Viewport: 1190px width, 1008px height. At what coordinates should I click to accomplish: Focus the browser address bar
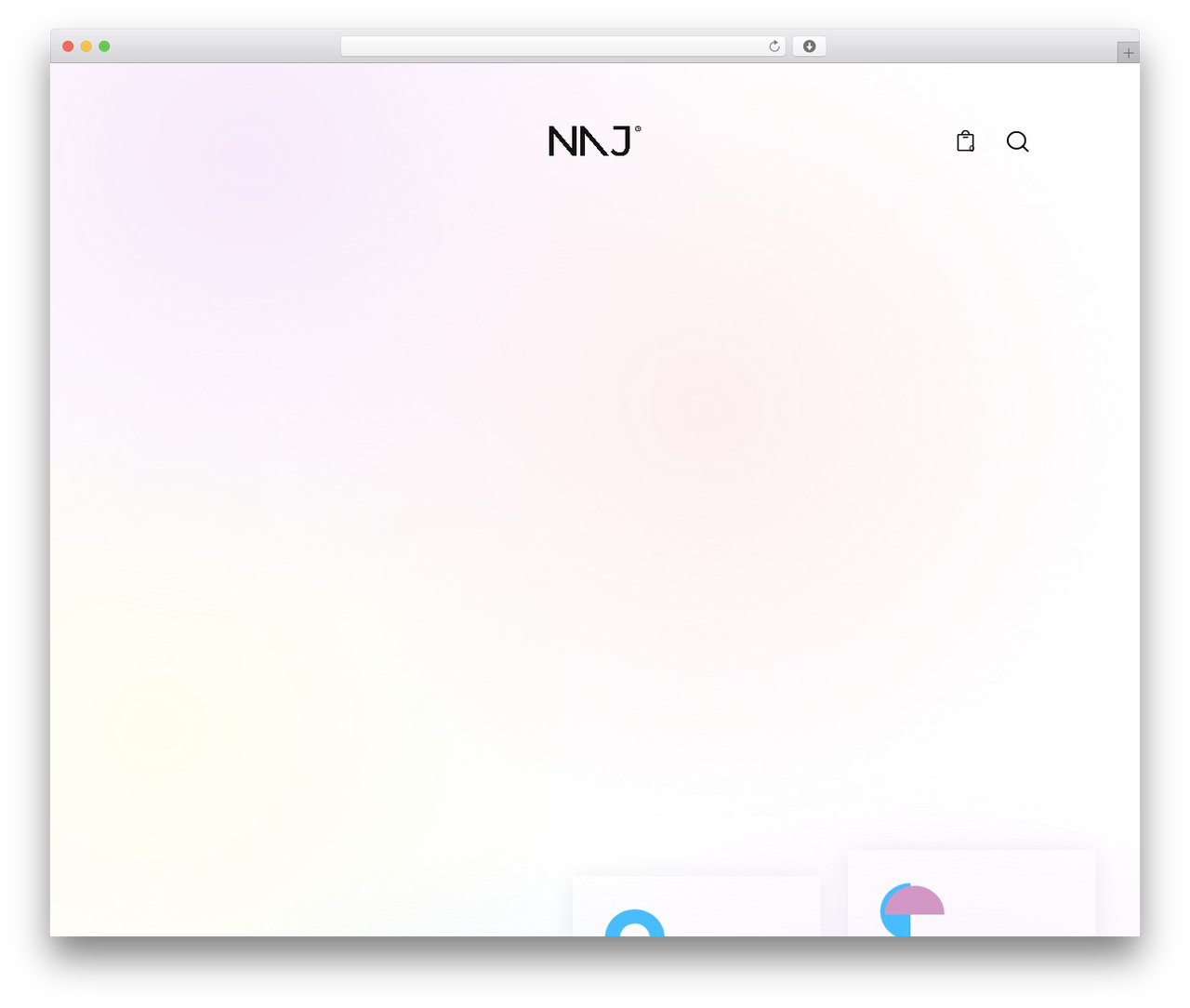pyautogui.click(x=563, y=46)
